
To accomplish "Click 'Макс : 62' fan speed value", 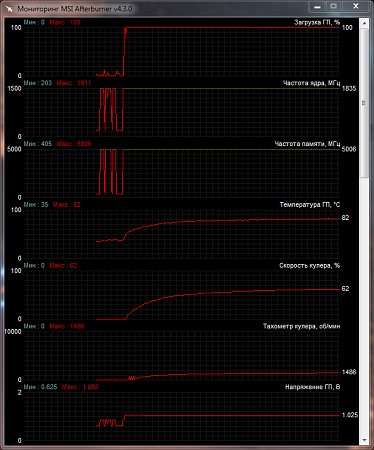I will point(63,265).
